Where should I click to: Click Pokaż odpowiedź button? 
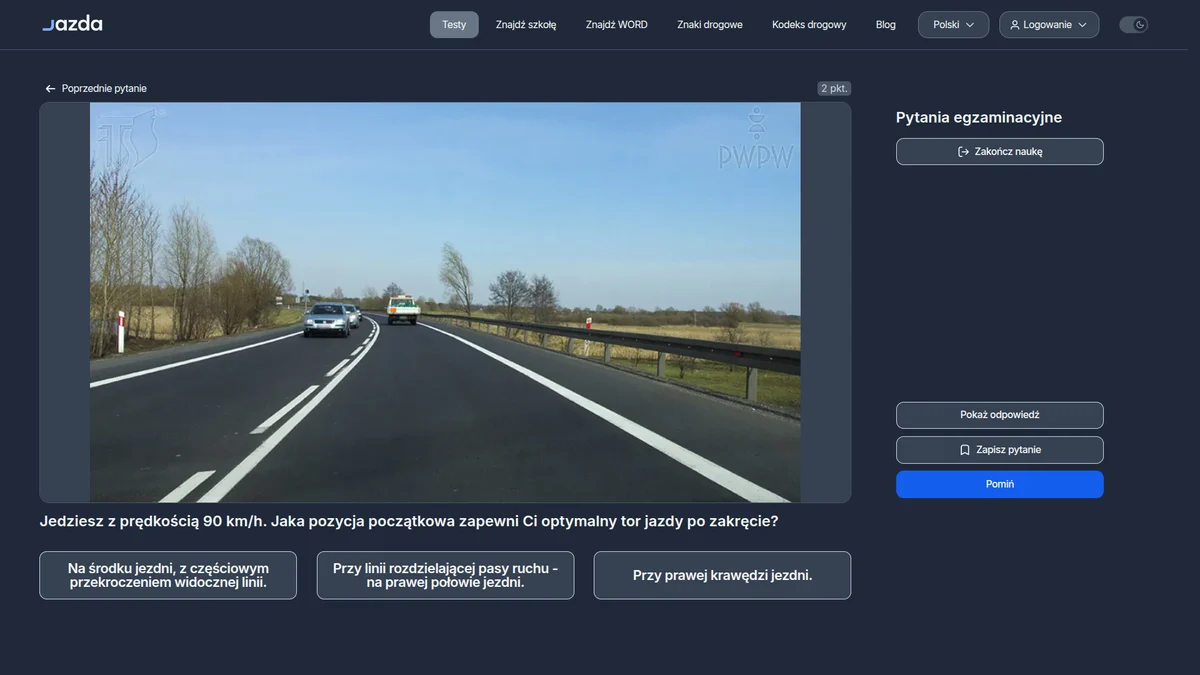click(1000, 415)
